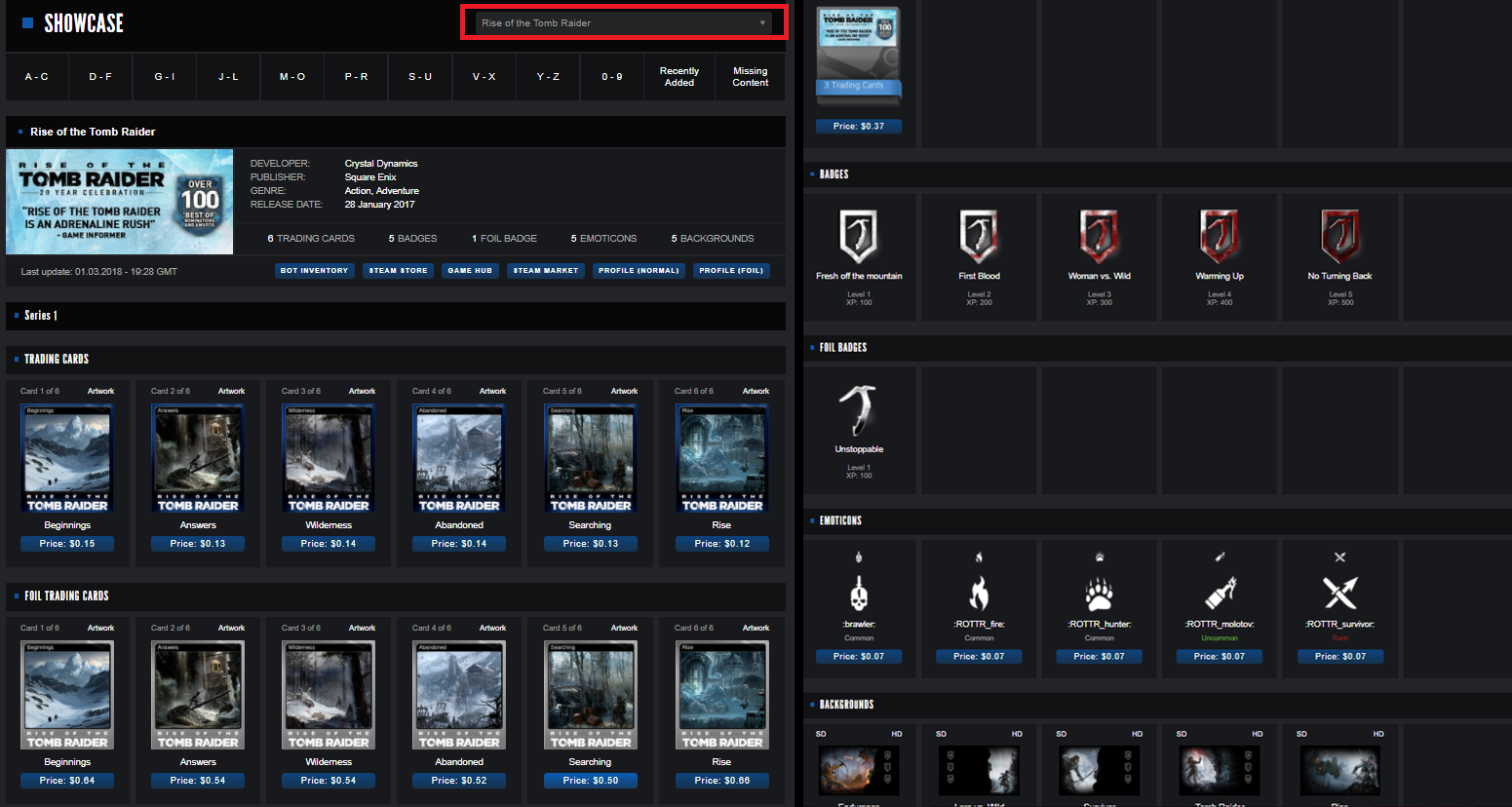This screenshot has height=807, width=1512.
Task: Open the Artwork link for non-foil Card 4 of 6
Action: (492, 391)
